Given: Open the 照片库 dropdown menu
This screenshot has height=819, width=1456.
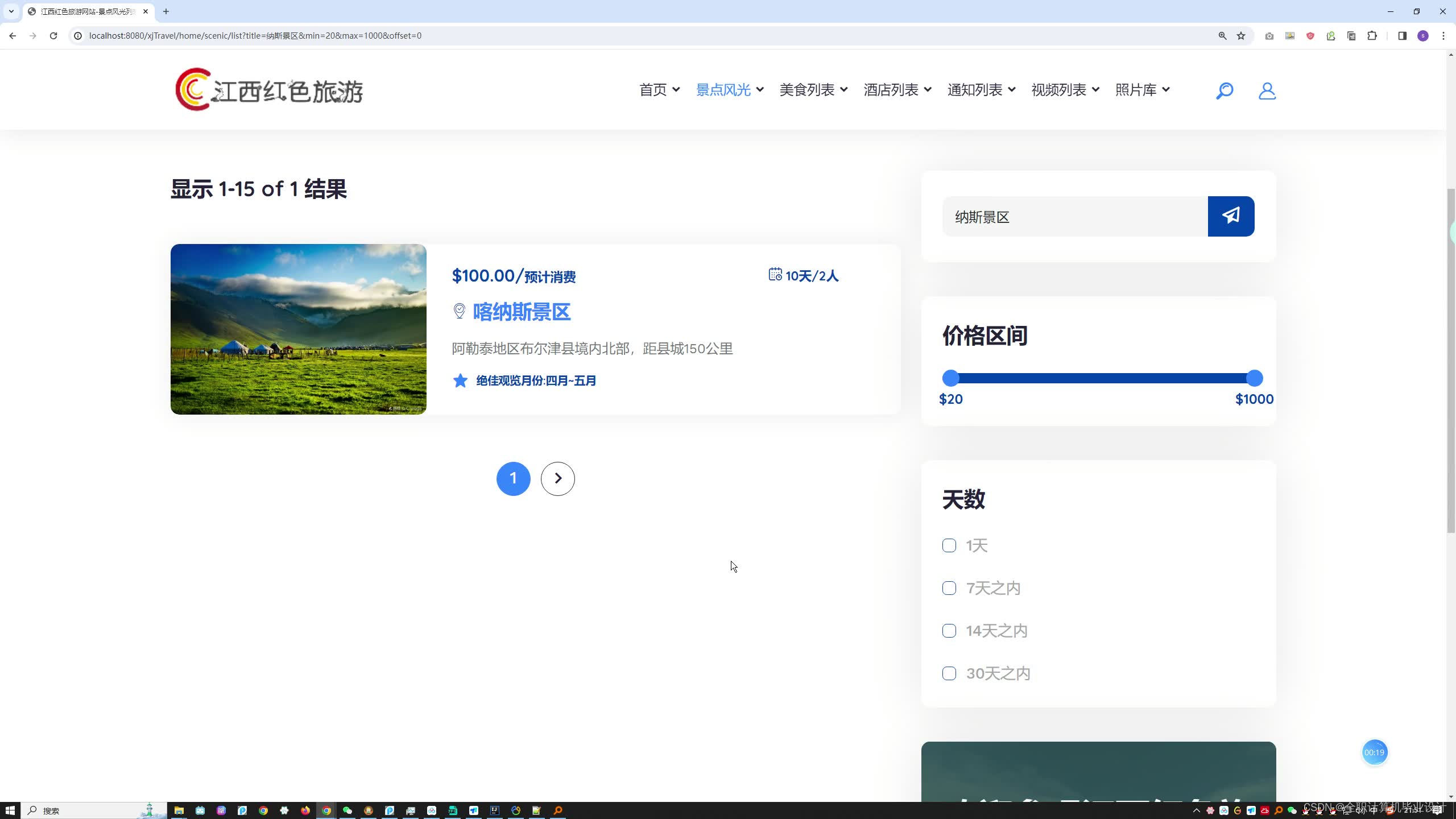Looking at the screenshot, I should [x=1142, y=90].
